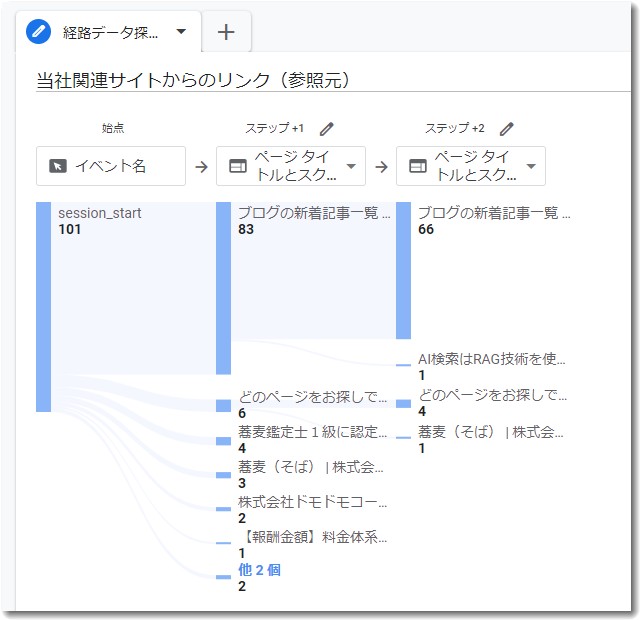Click the 他 2 個 link
This screenshot has height=620, width=640.
point(259,570)
